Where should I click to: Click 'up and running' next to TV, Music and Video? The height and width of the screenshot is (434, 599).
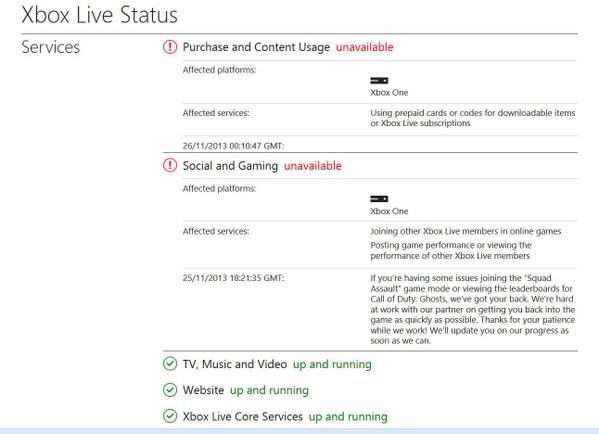332,364
